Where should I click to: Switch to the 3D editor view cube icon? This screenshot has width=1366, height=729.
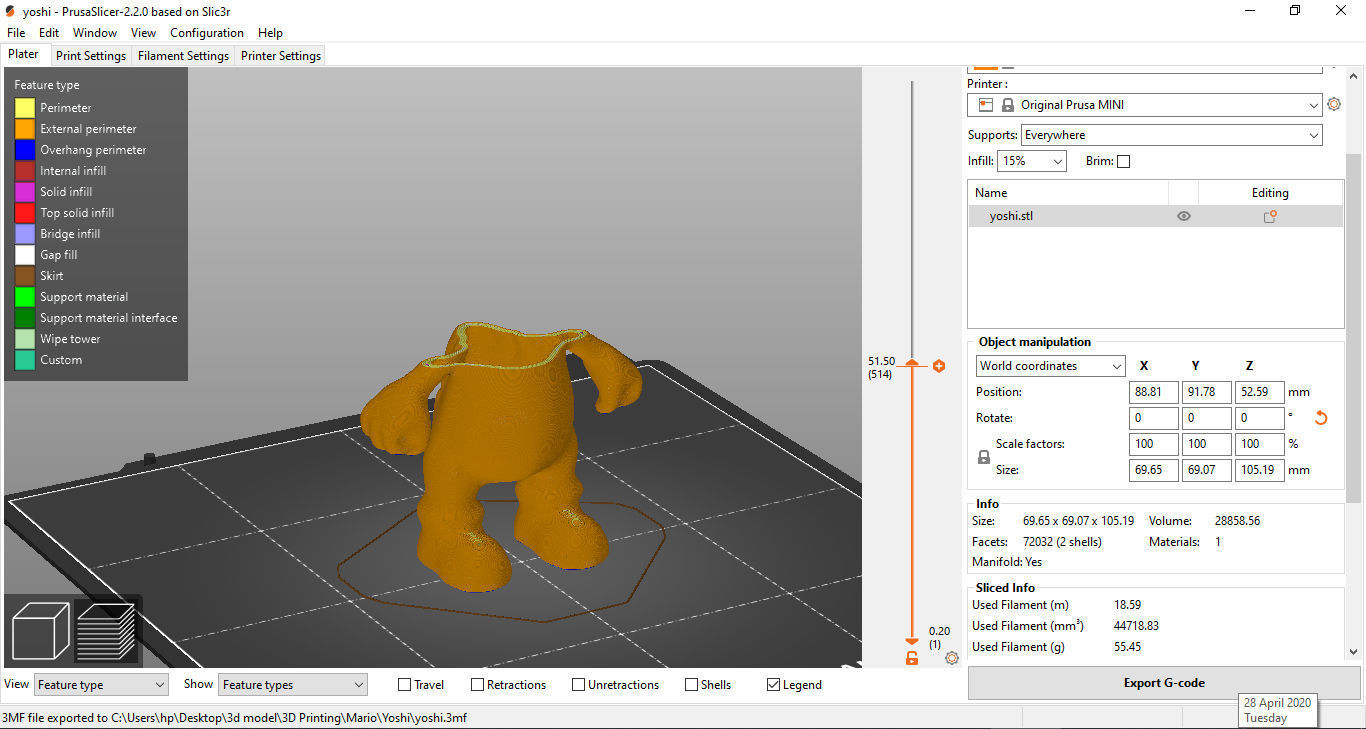point(40,631)
